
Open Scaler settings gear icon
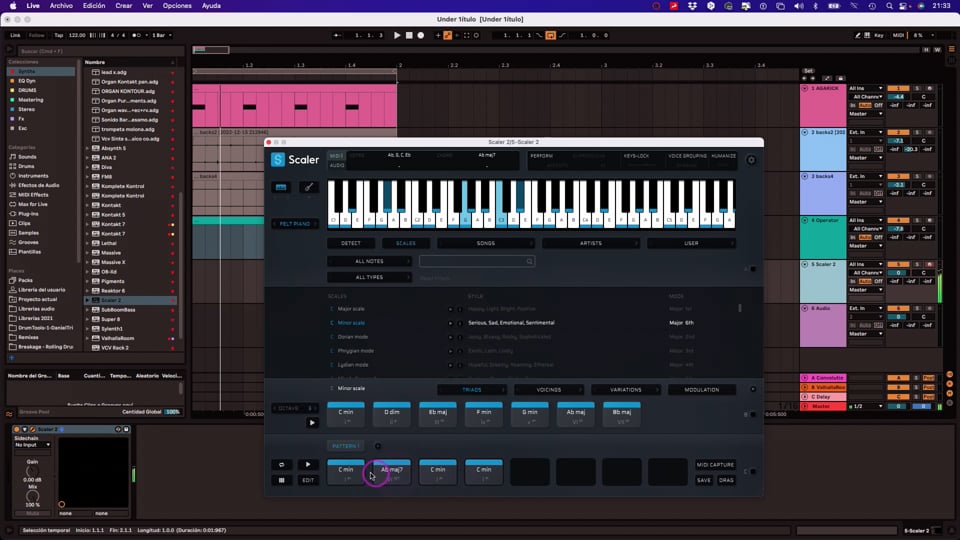pyautogui.click(x=751, y=160)
